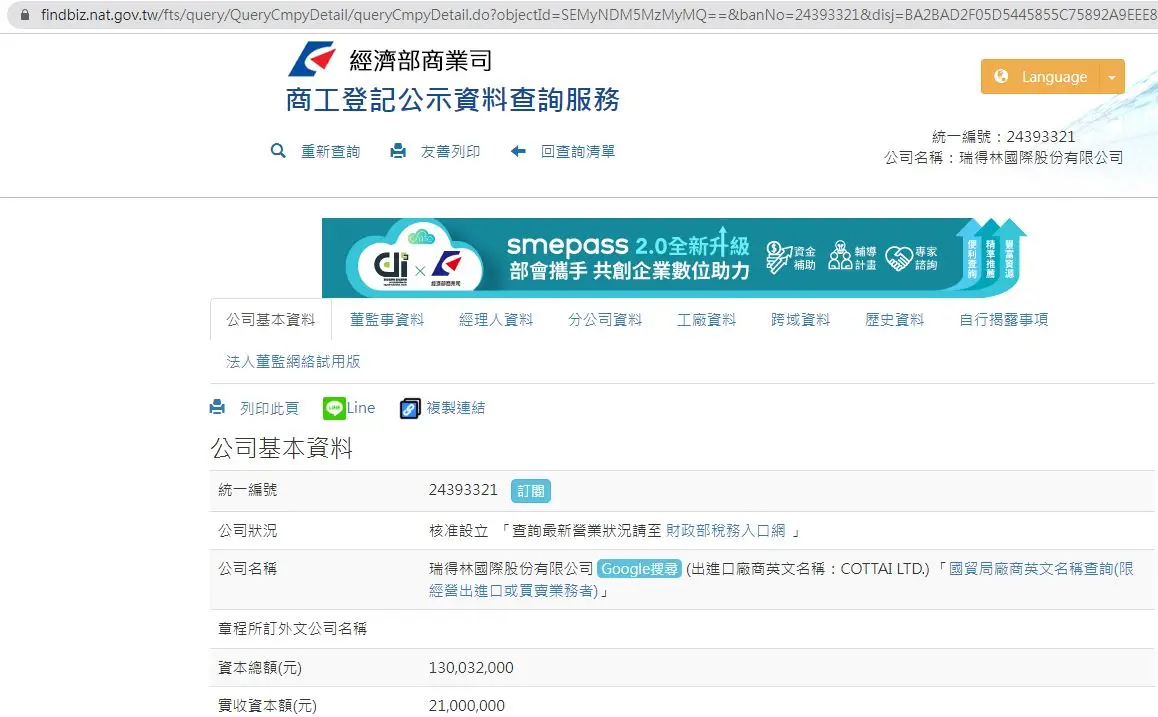The width and height of the screenshot is (1158, 717).
Task: Click the 商工登記公示資料查詢服務 title
Action: point(453,100)
